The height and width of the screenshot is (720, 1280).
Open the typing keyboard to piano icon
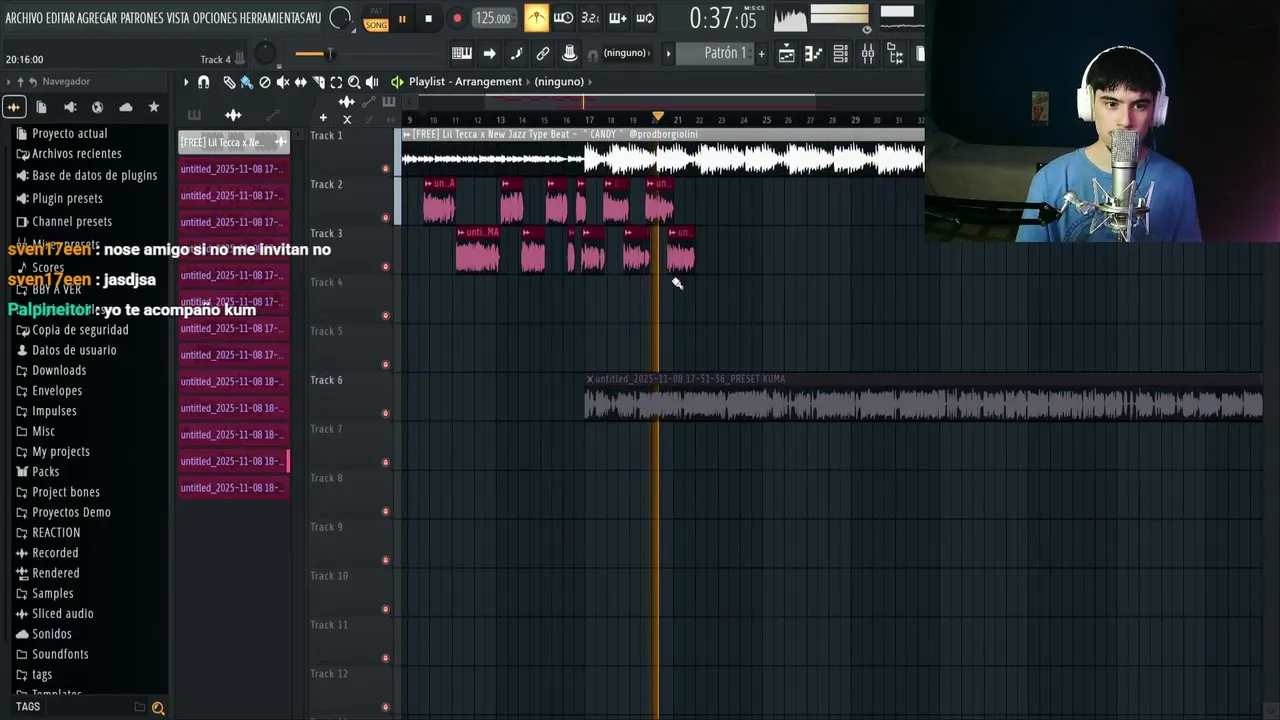[x=461, y=54]
